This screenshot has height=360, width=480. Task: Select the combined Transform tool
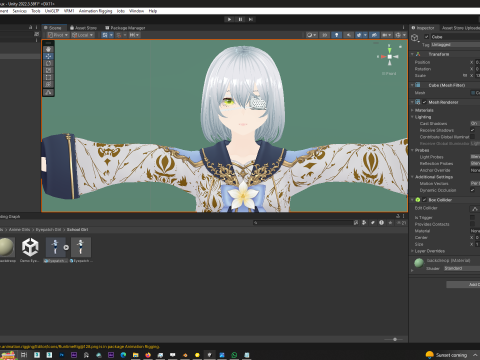pyautogui.click(x=48, y=84)
